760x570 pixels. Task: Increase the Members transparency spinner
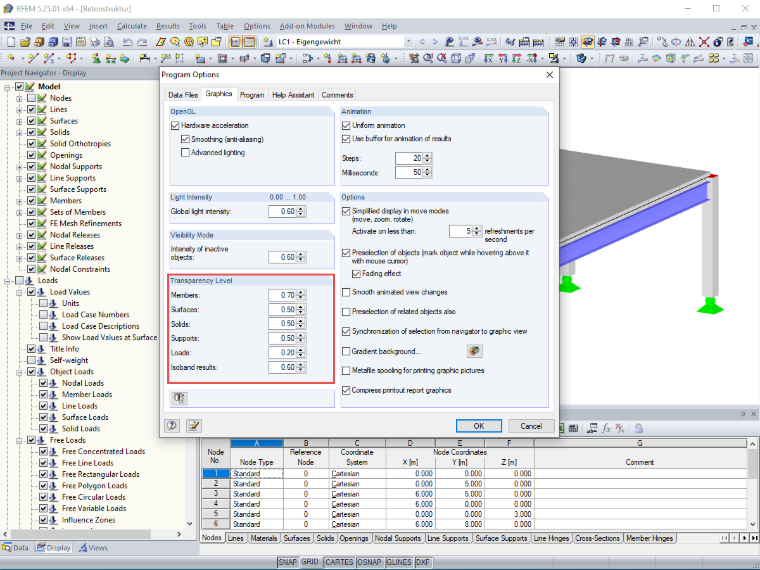point(301,292)
